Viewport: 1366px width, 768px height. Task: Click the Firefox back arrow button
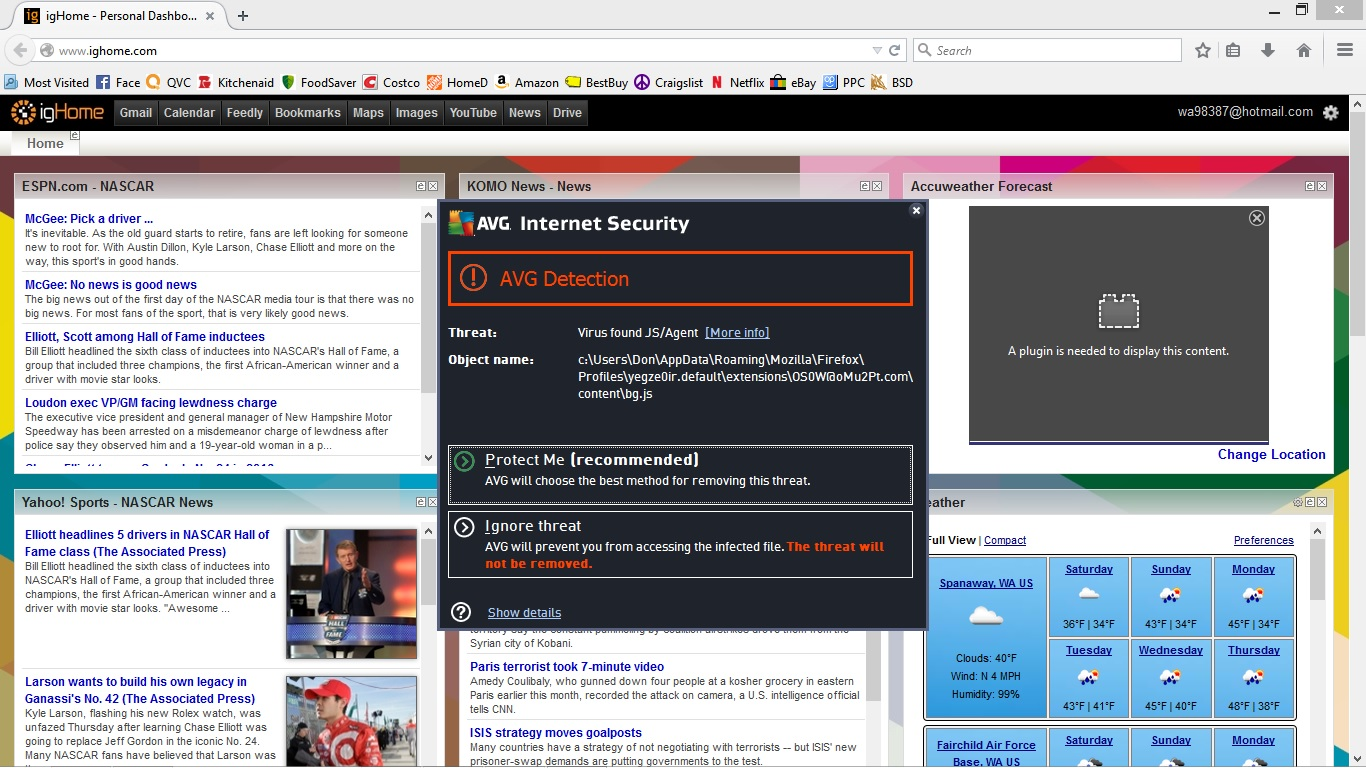20,50
